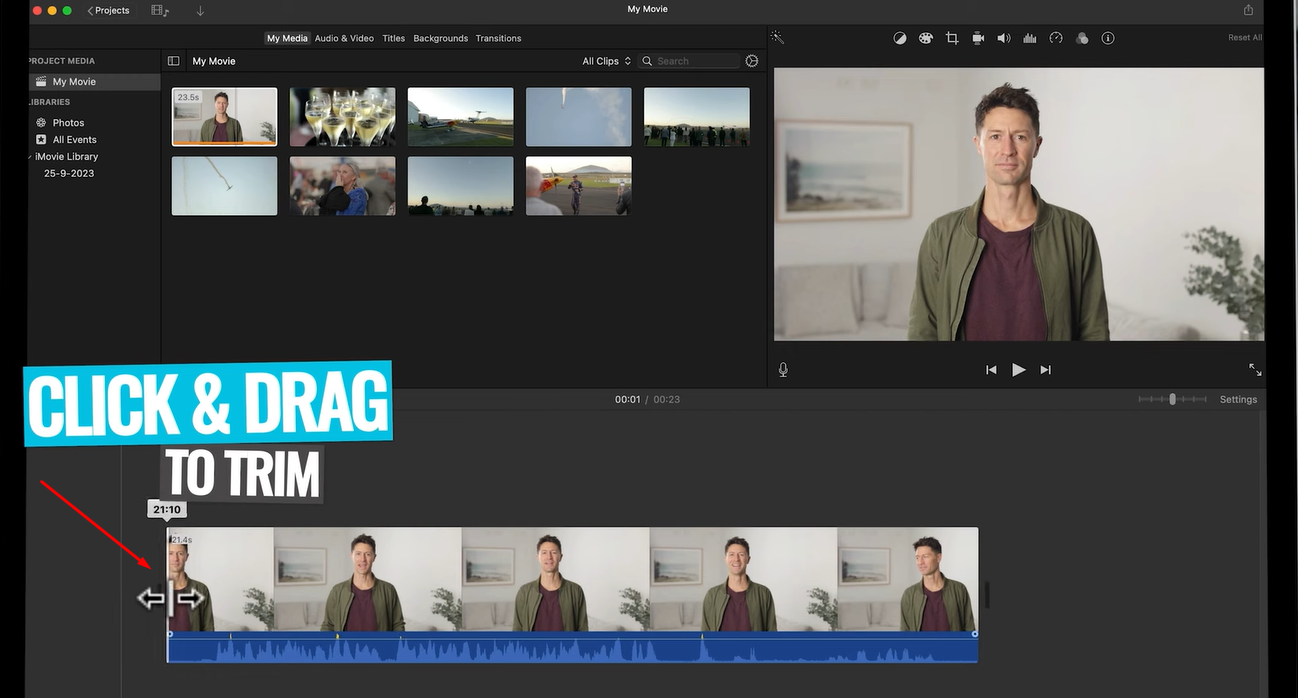This screenshot has width=1298, height=698.
Task: Select the voiceover microphone under the viewer
Action: [783, 369]
